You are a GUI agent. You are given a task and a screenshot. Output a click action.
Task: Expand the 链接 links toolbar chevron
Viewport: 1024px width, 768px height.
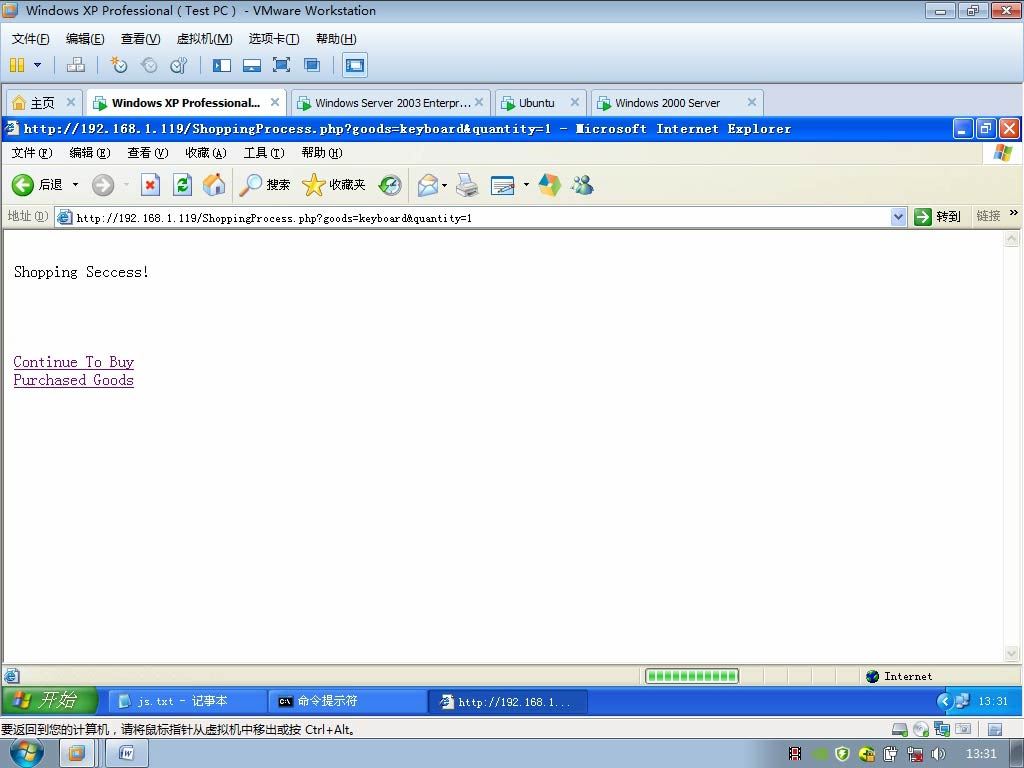(x=1014, y=213)
